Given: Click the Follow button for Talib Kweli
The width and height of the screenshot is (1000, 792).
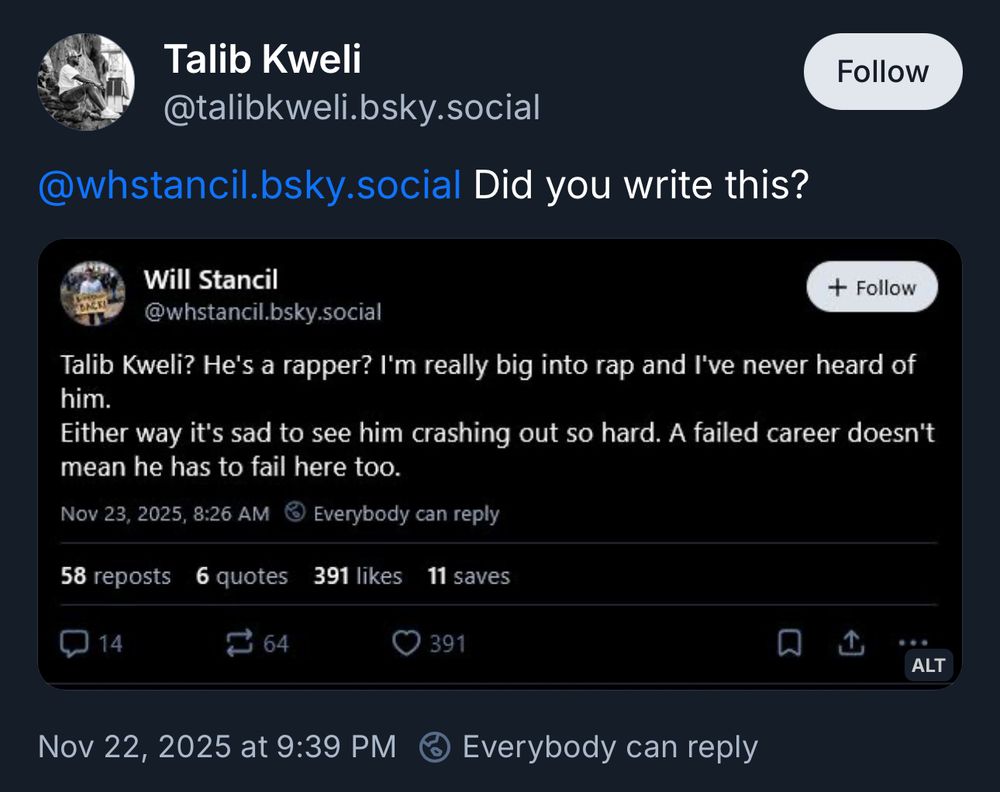Looking at the screenshot, I should [x=883, y=71].
